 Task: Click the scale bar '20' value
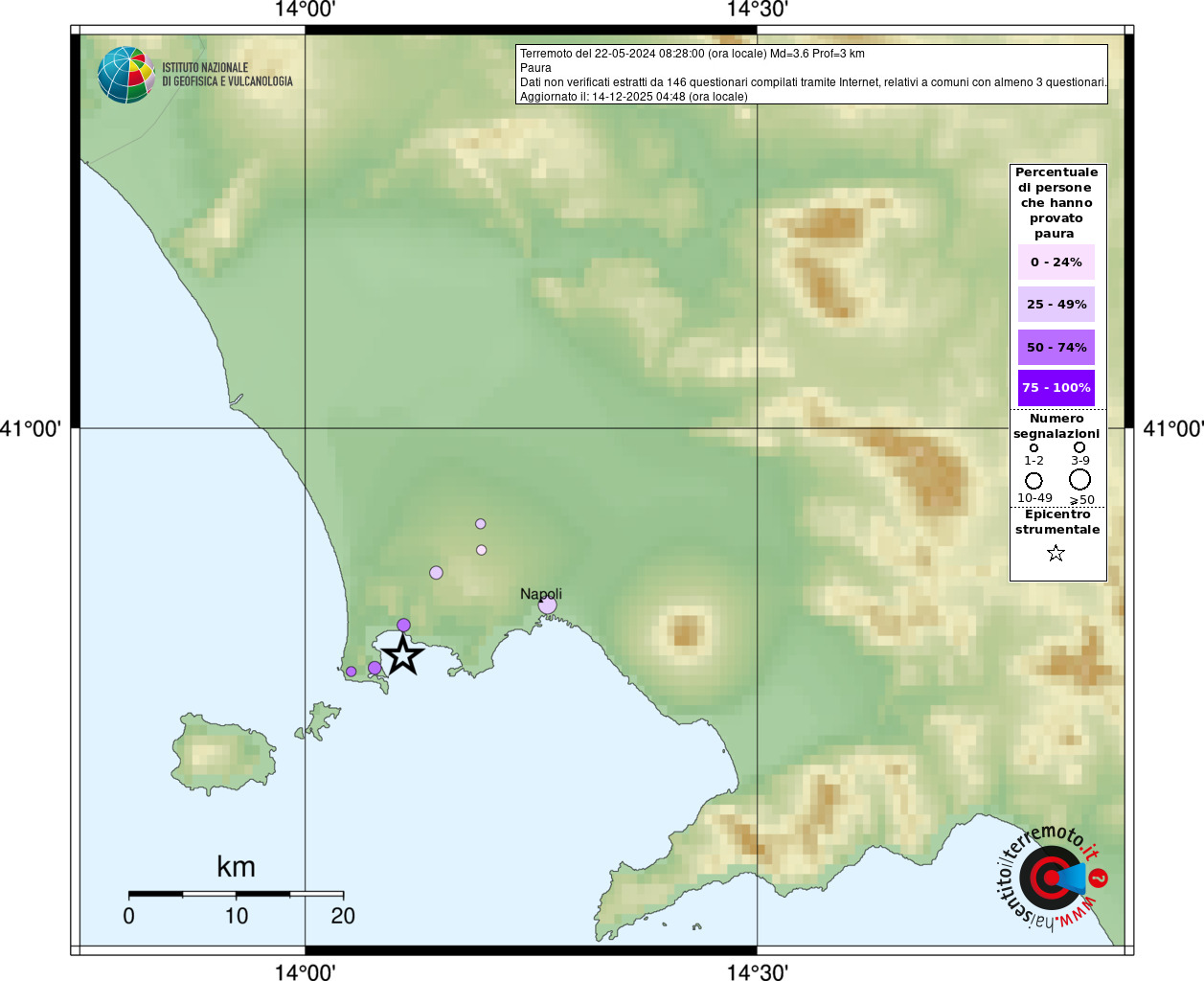click(x=343, y=916)
